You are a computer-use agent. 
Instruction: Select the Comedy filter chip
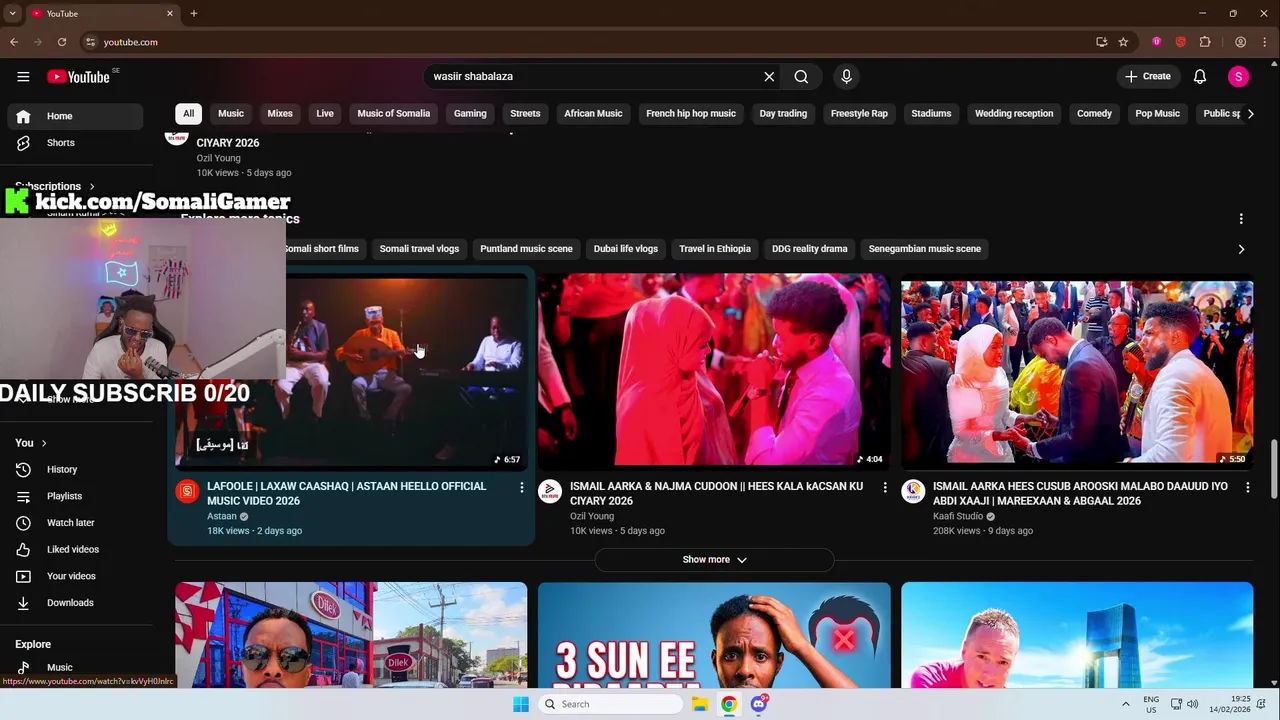1094,114
